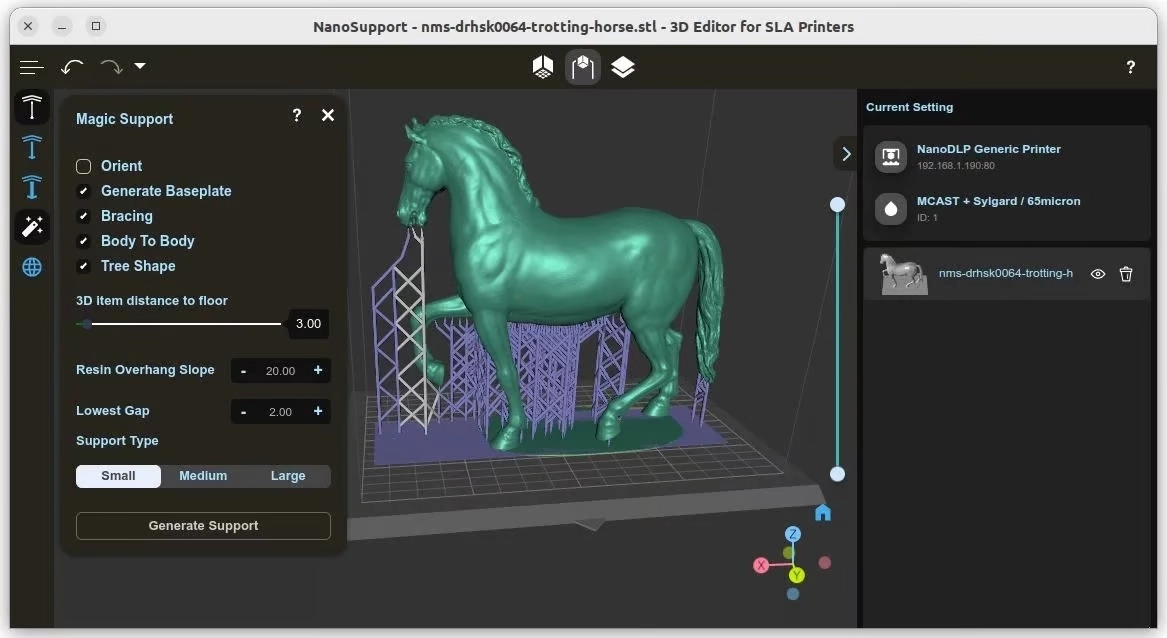Click the undo arrow
Viewport: 1167px width, 638px height.
(72, 67)
